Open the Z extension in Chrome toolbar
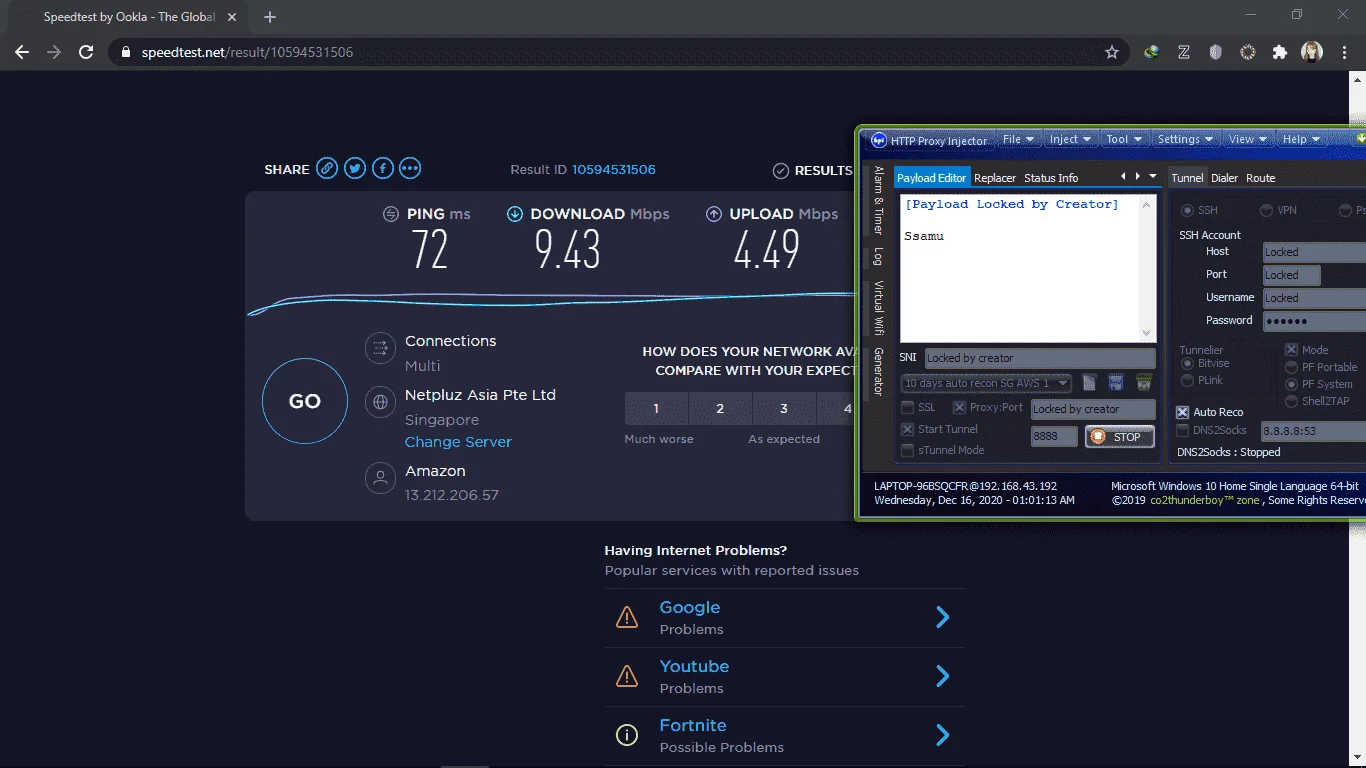 tap(1184, 52)
